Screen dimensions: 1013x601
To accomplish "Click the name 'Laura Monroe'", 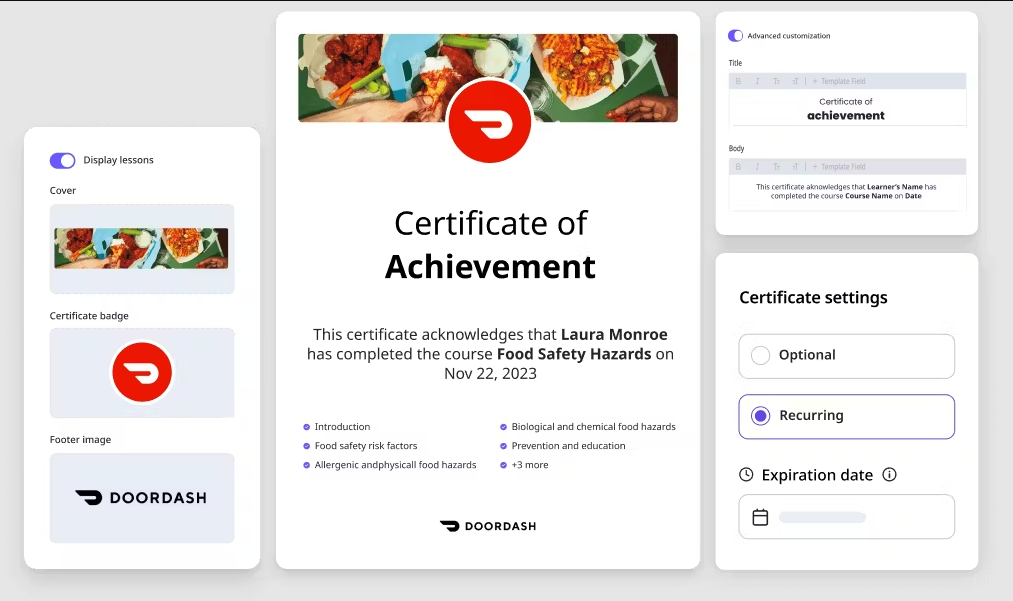I will (x=614, y=335).
